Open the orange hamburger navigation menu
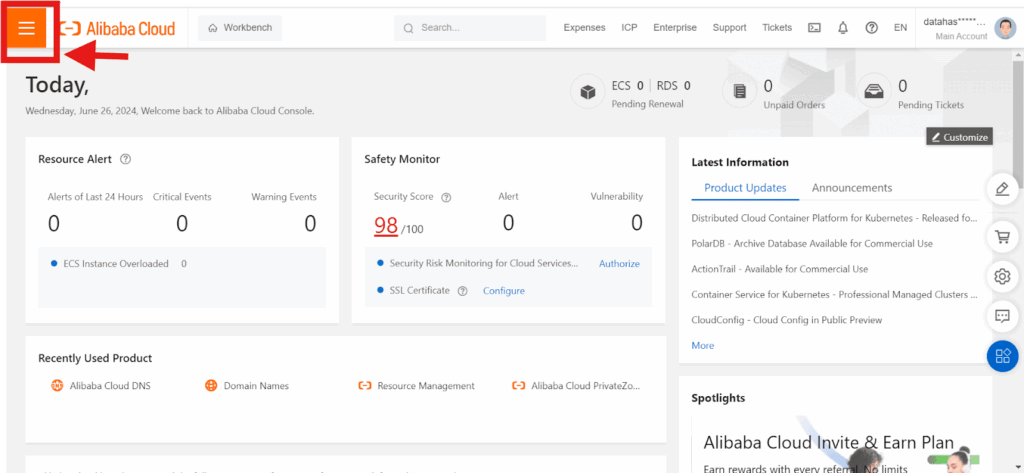Image resolution: width=1024 pixels, height=473 pixels. point(27,27)
